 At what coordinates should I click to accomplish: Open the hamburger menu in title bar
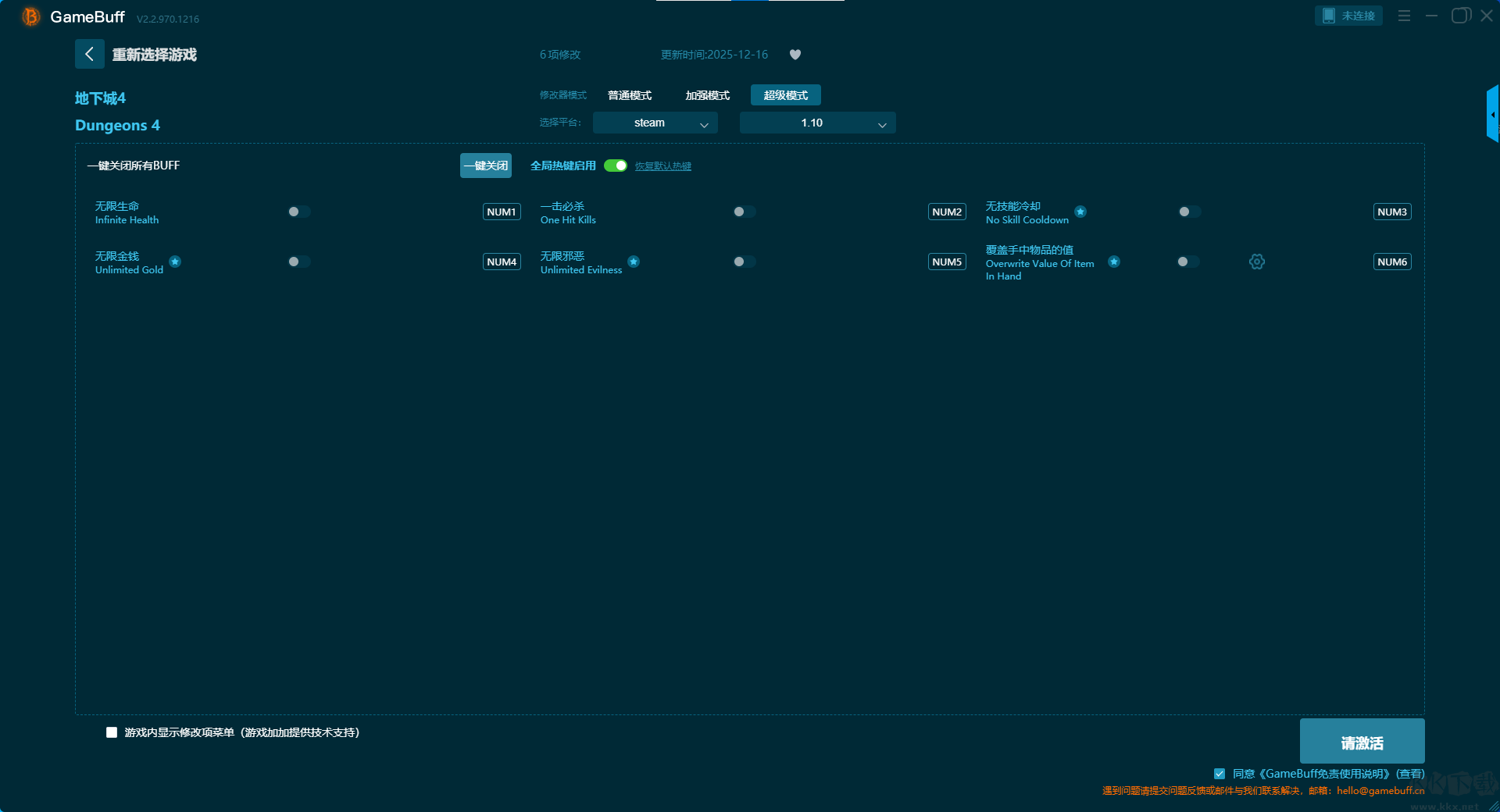1404,16
